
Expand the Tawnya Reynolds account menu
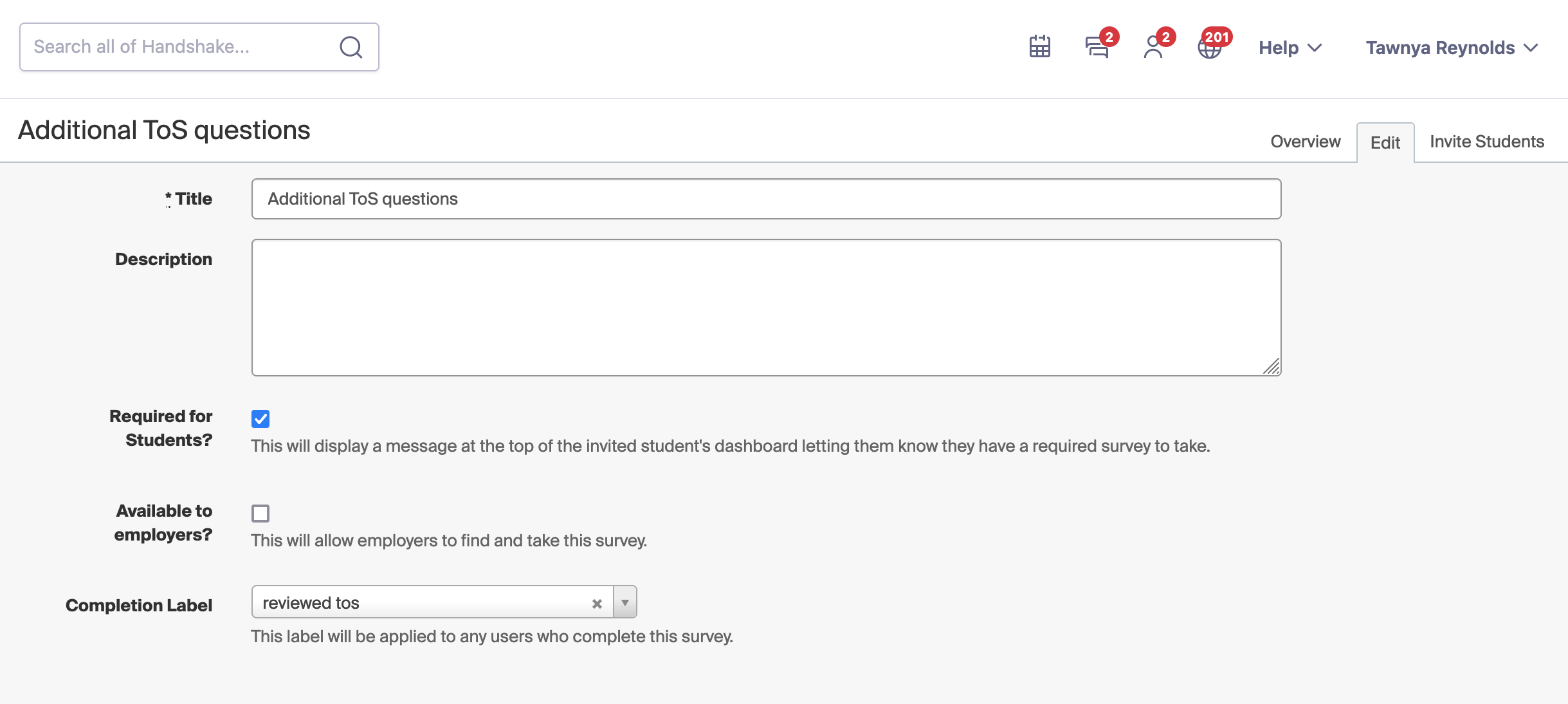(1452, 48)
